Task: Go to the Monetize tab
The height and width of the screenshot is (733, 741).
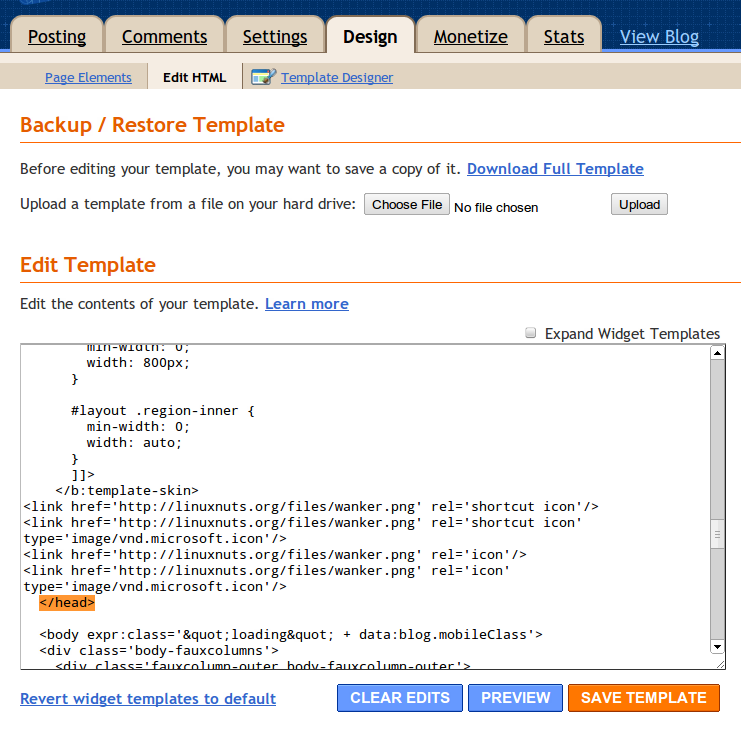Action: (x=471, y=36)
